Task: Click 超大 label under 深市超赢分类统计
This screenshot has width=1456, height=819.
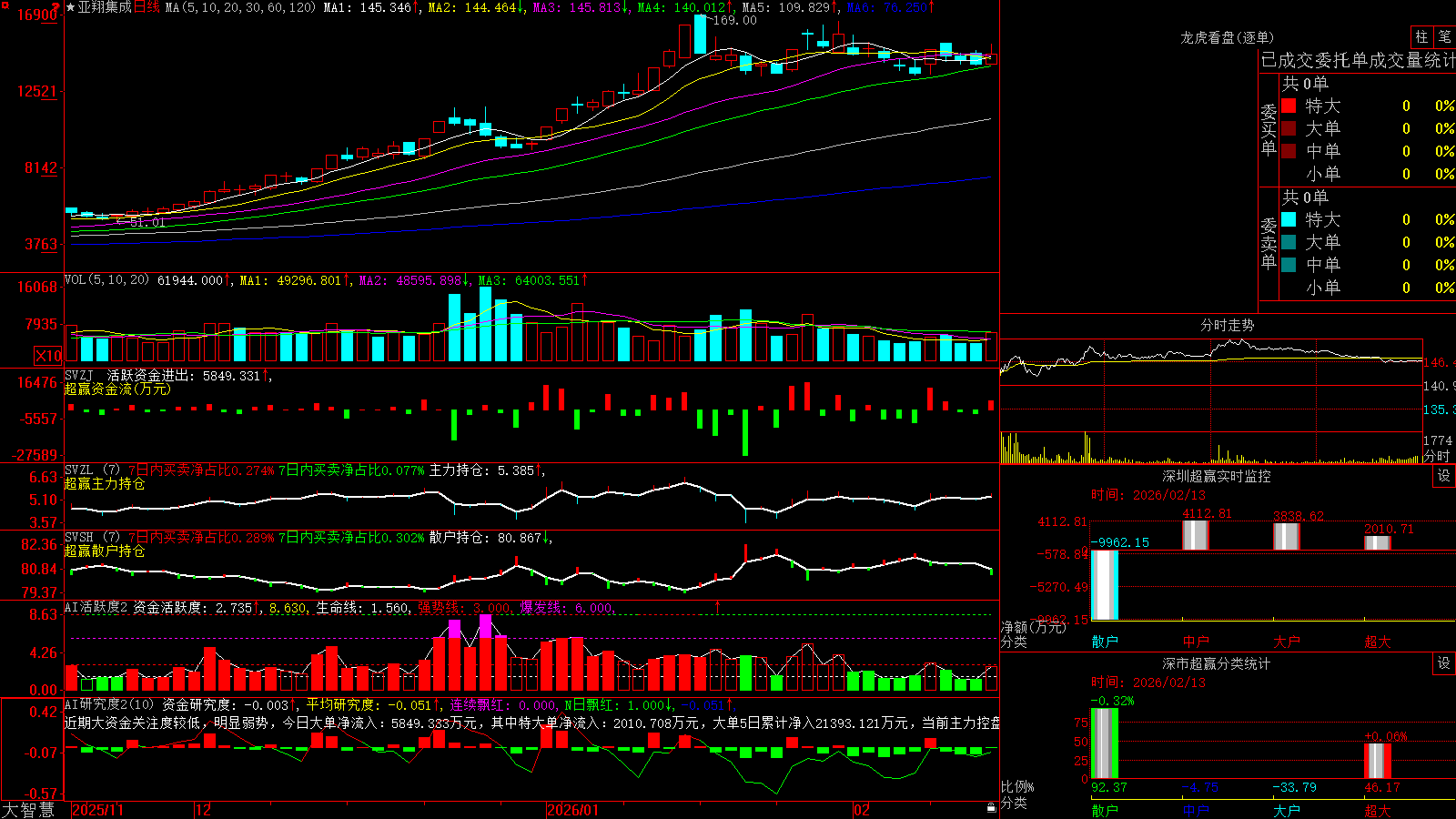Action: (x=1378, y=810)
